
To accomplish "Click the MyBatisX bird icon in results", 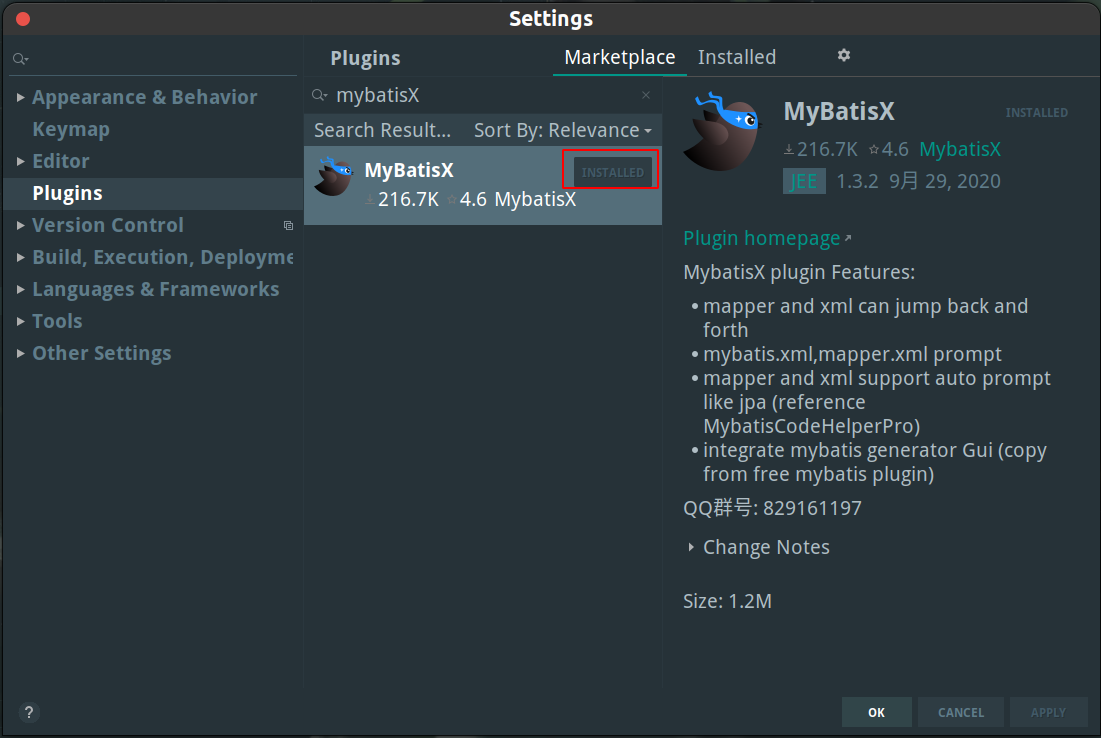I will 334,177.
